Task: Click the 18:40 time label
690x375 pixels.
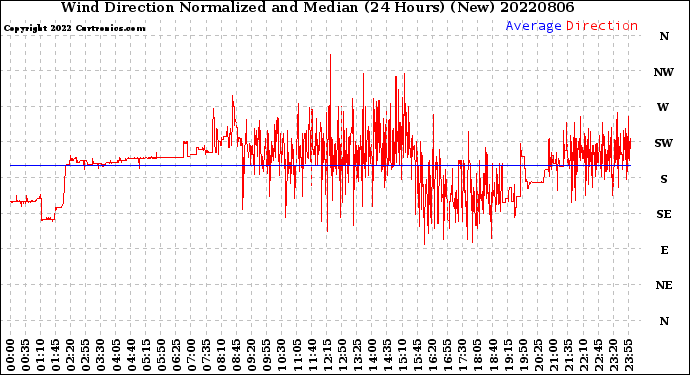Action: tap(492, 355)
